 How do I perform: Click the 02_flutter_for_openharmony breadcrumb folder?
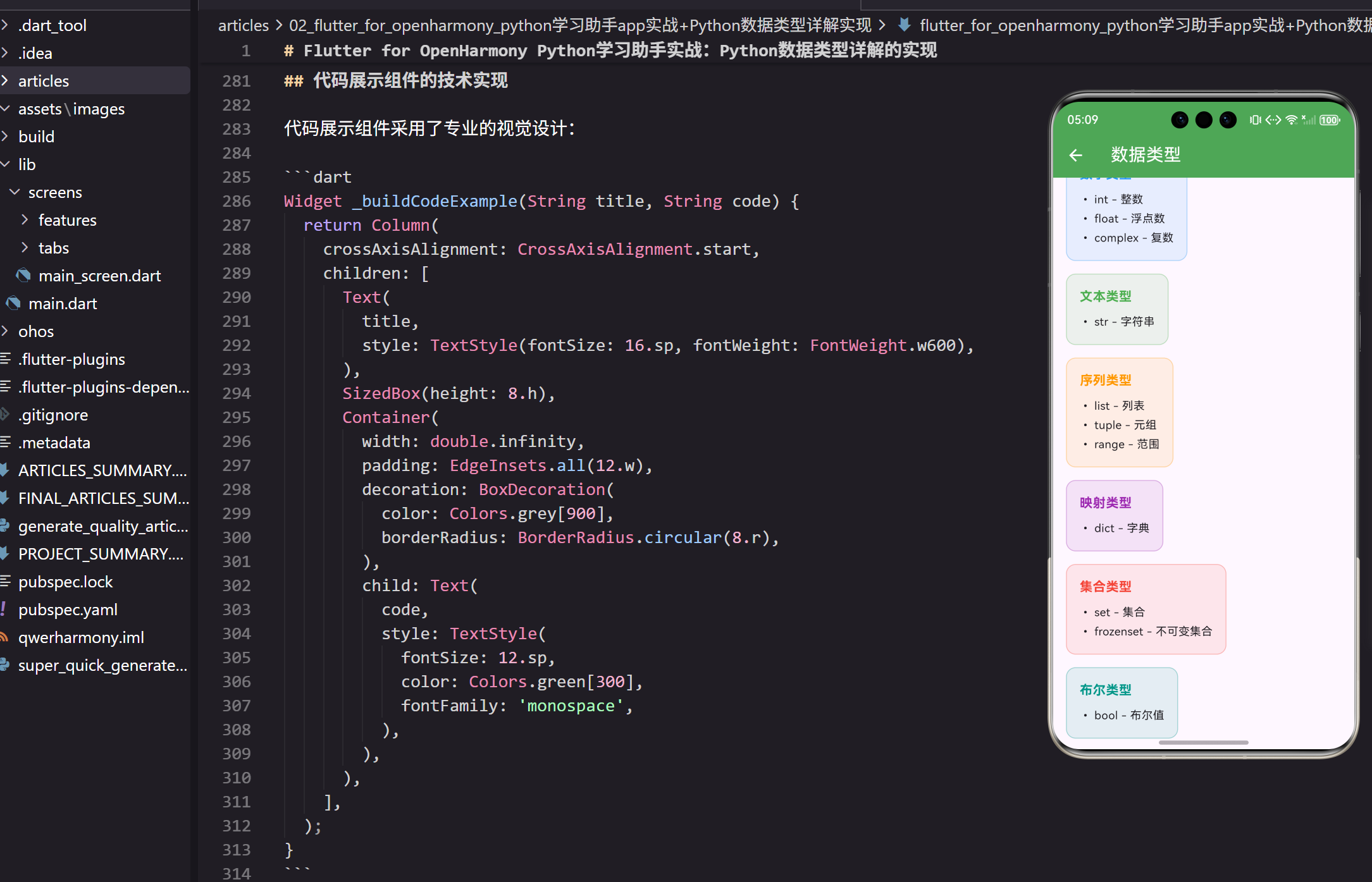[579, 25]
